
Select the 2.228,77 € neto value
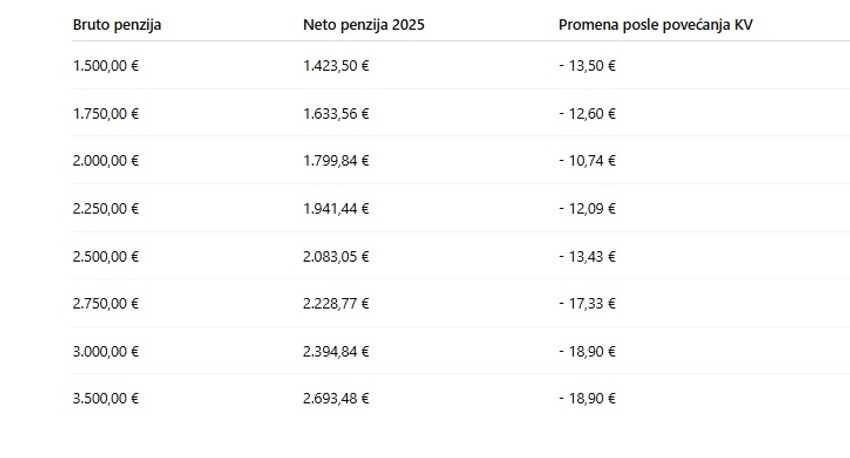[x=336, y=304]
